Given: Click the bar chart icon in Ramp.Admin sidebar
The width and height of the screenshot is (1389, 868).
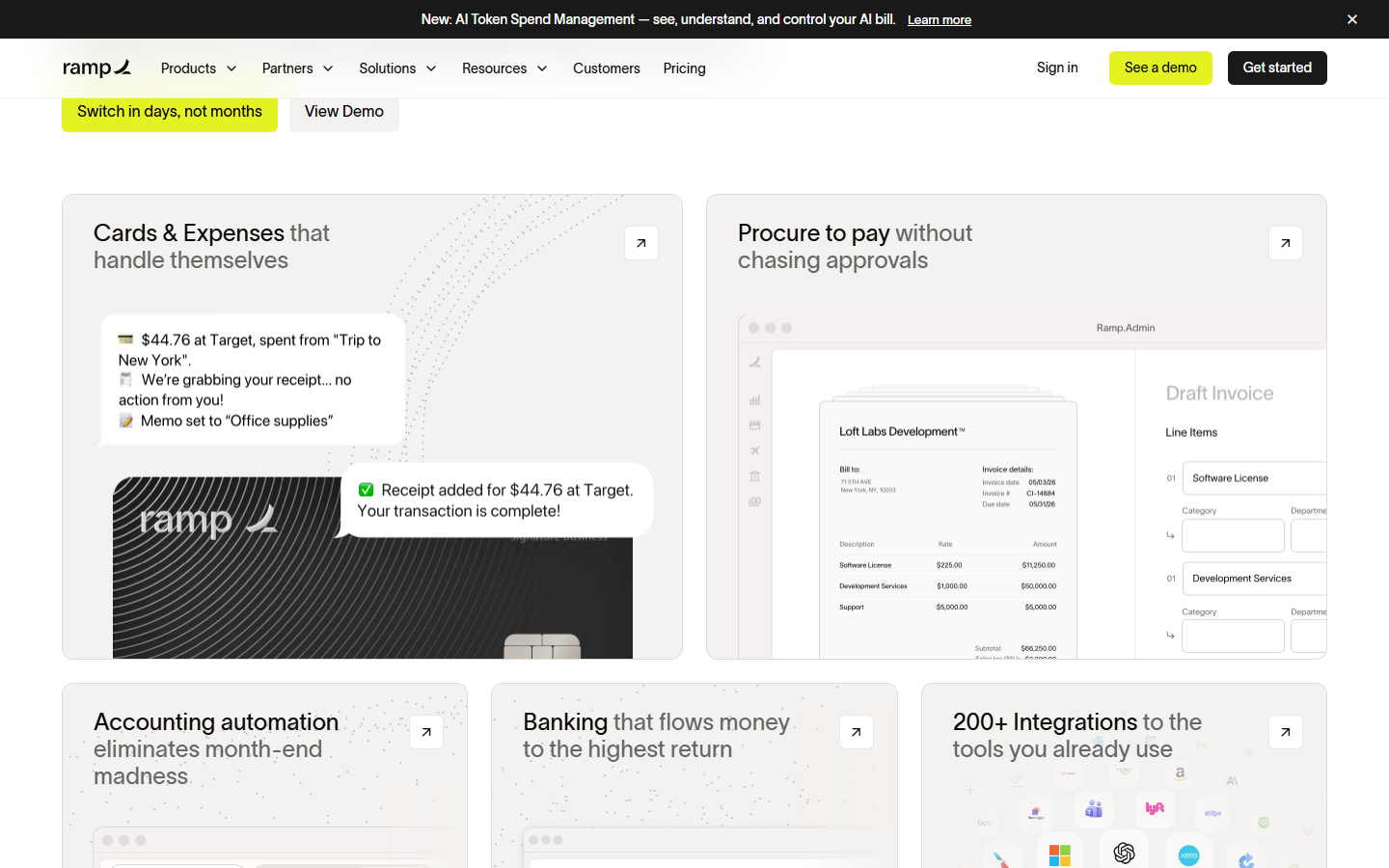Looking at the screenshot, I should (754, 399).
